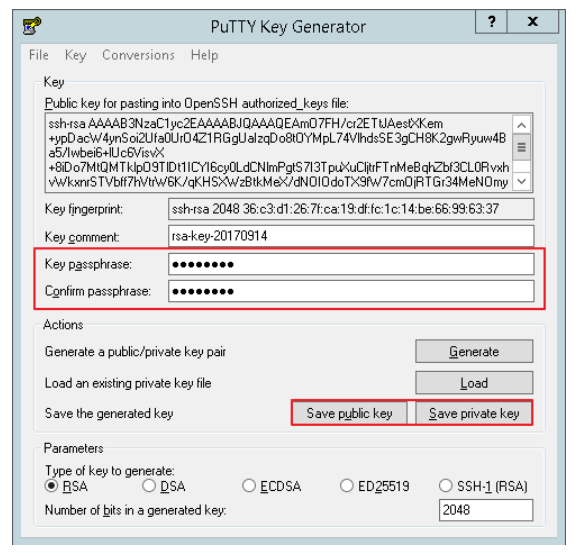Click the Load button
The height and width of the screenshot is (556, 577).
tap(474, 383)
